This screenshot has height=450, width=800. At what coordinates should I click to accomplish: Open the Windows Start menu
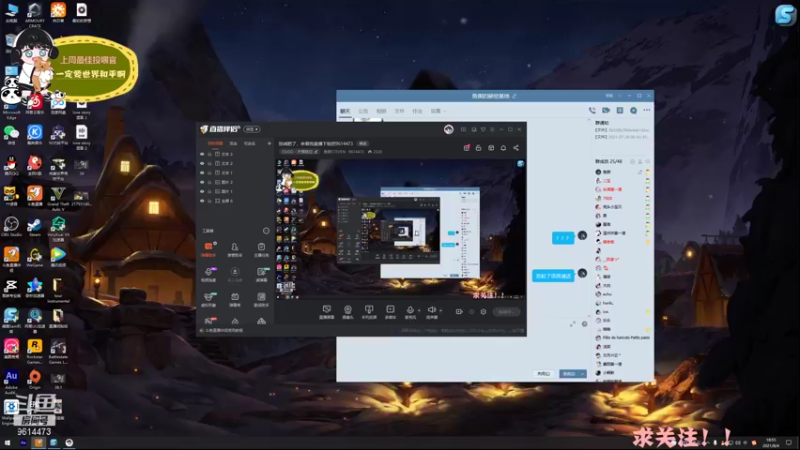7,443
